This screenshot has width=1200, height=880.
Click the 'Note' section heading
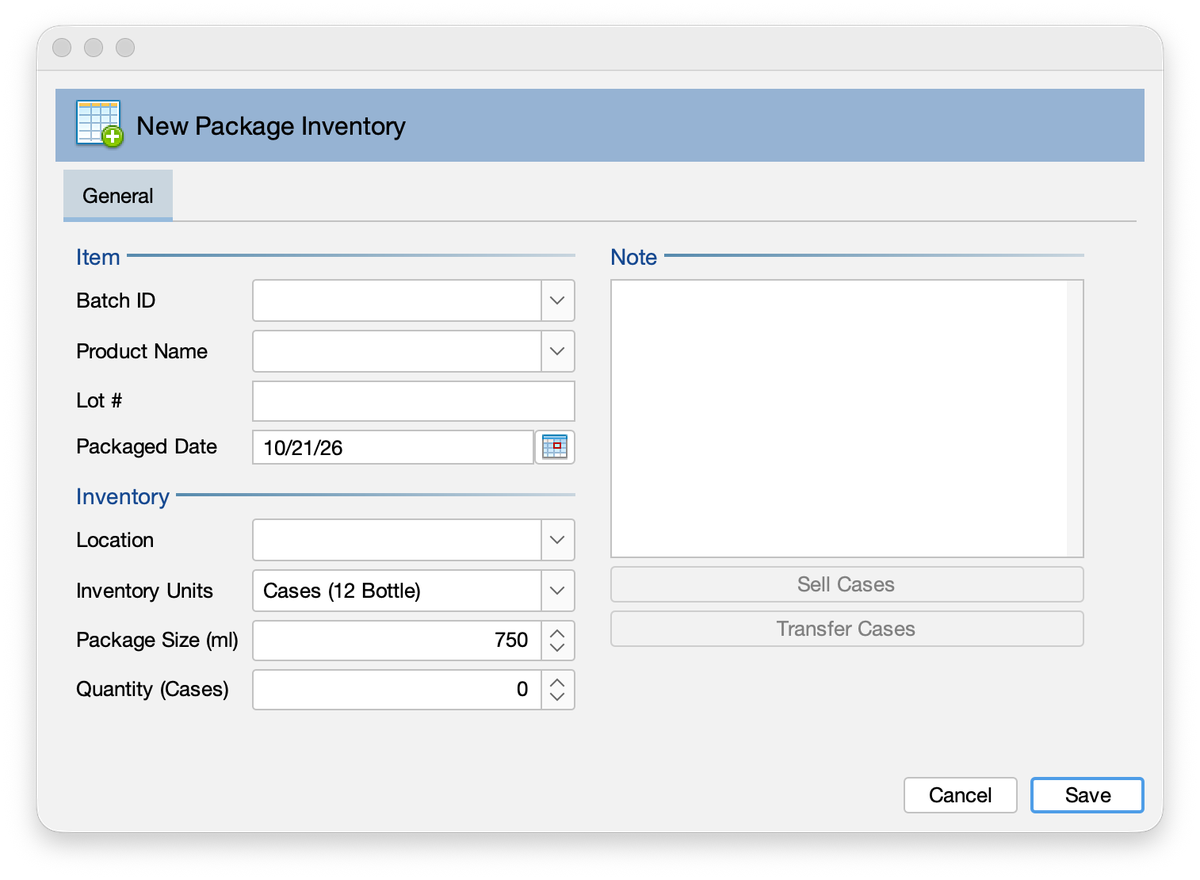point(634,257)
